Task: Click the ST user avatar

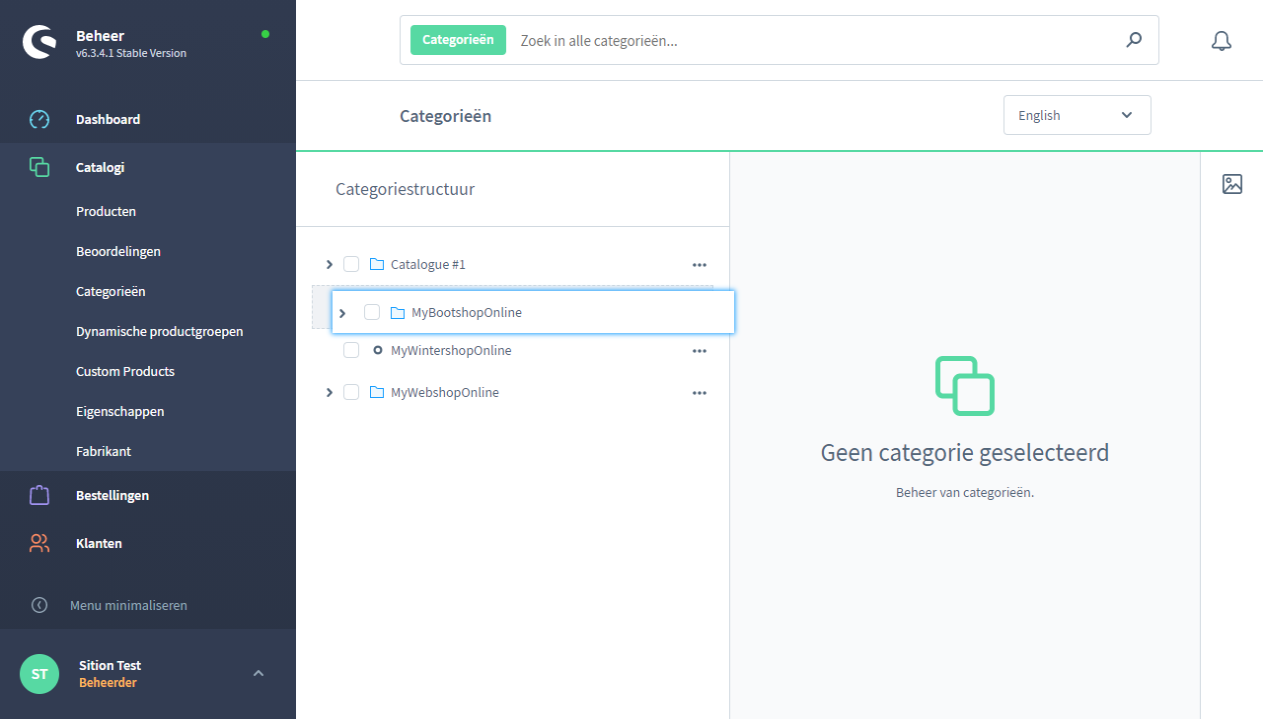Action: click(39, 674)
